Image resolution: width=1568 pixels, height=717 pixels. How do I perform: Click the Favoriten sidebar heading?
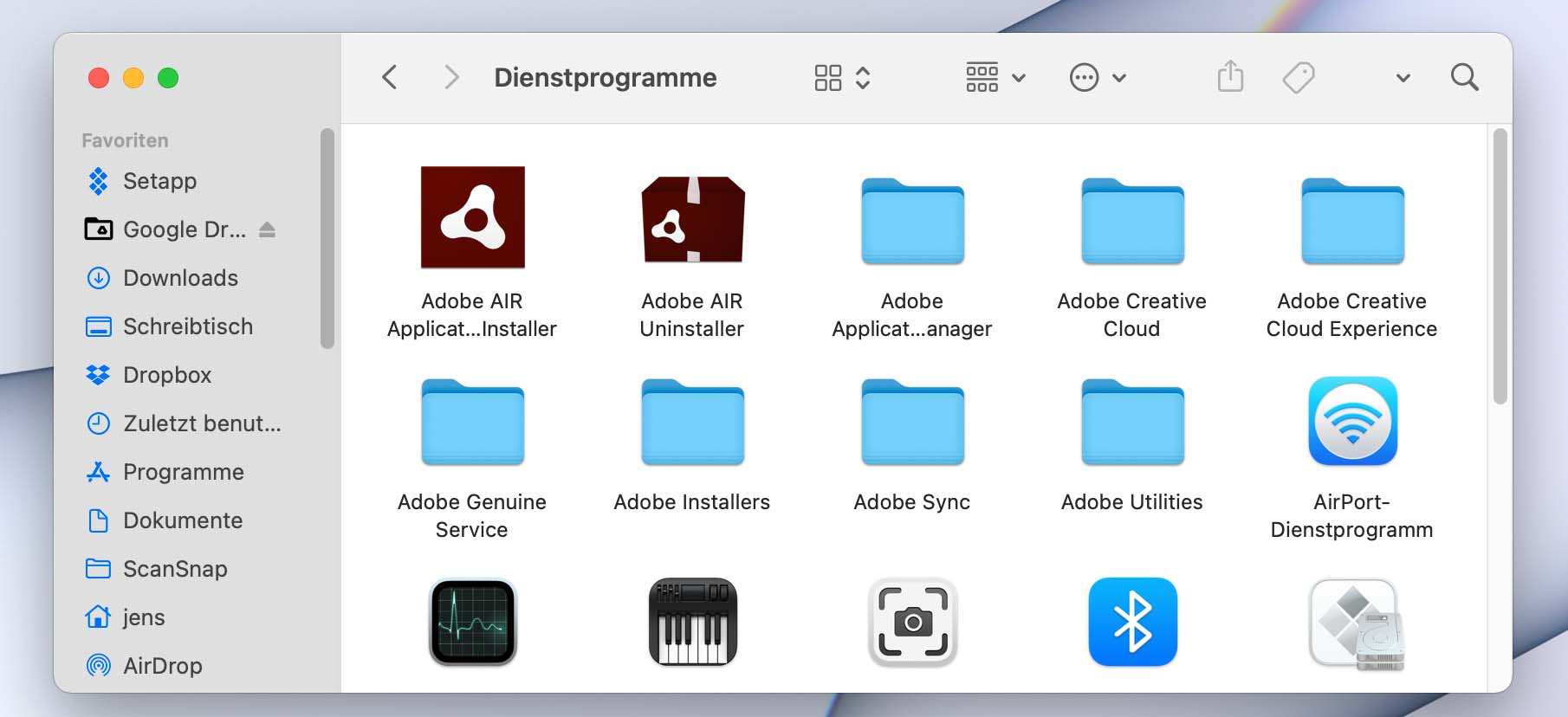pos(125,140)
